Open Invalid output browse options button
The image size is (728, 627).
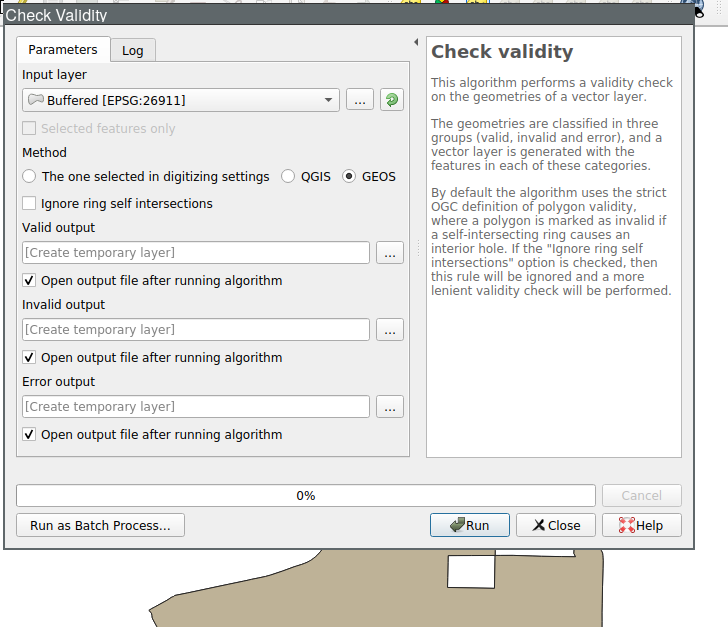390,330
